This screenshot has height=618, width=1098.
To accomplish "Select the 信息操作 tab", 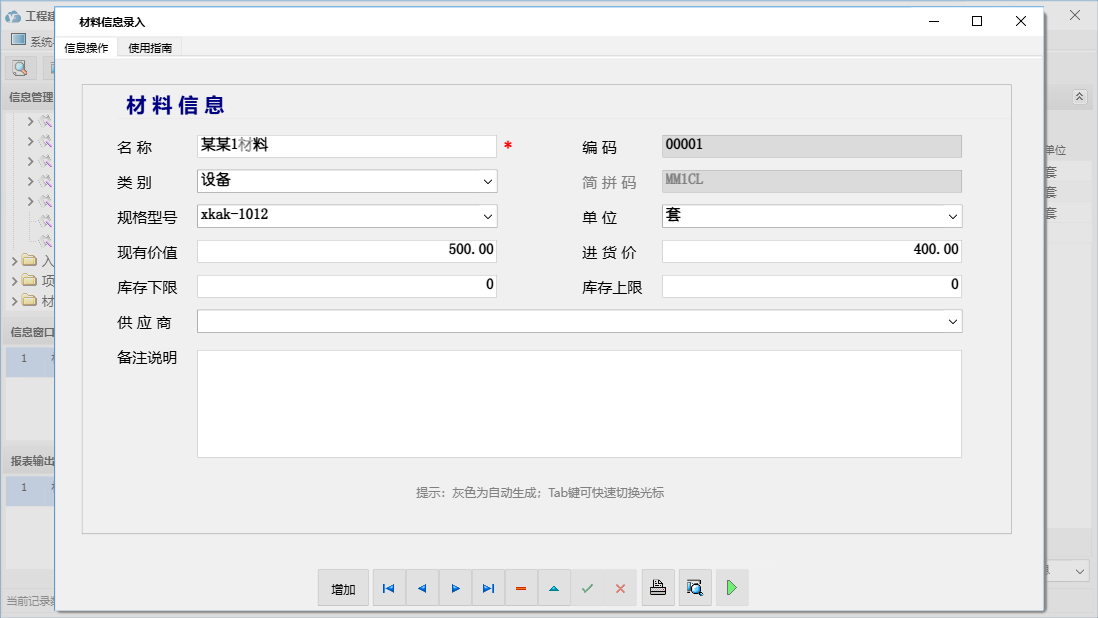I will (x=86, y=47).
